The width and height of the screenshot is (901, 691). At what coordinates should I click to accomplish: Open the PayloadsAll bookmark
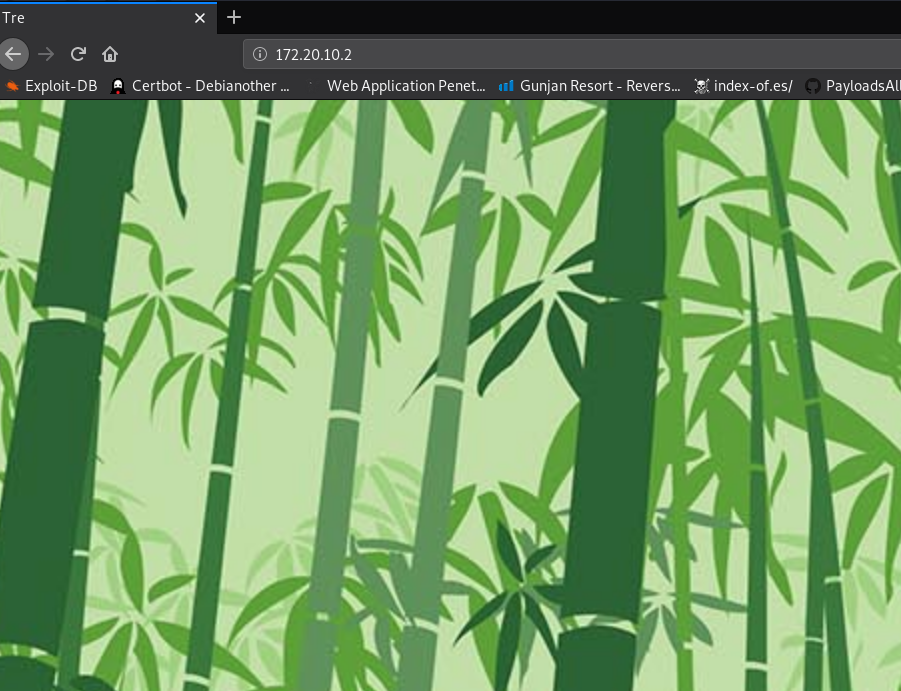pyautogui.click(x=852, y=86)
